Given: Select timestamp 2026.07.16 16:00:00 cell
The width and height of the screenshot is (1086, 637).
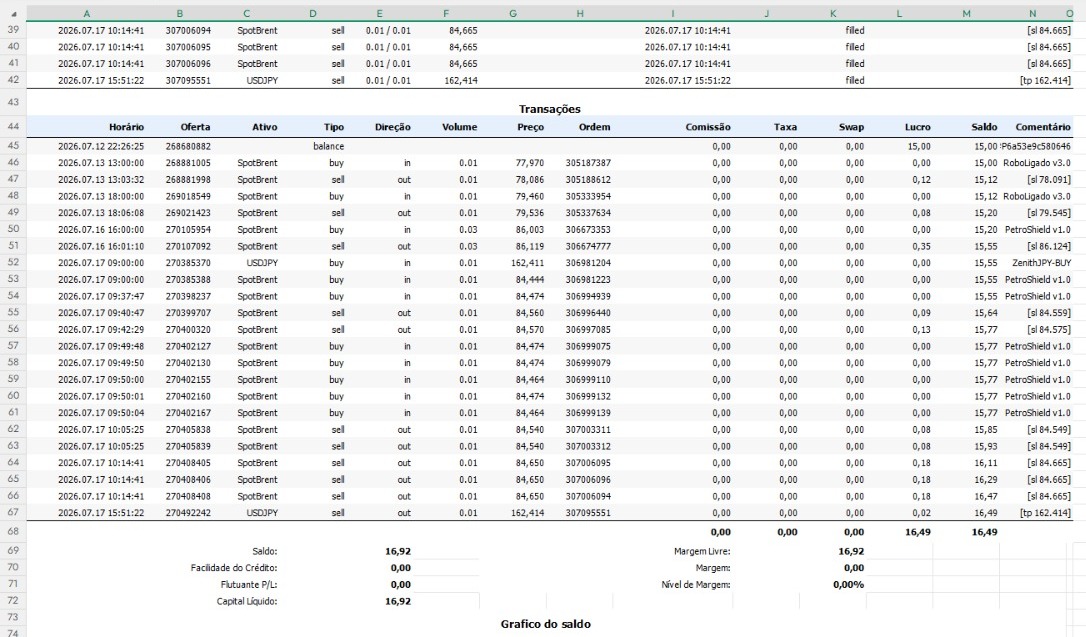Looking at the screenshot, I should point(101,230).
